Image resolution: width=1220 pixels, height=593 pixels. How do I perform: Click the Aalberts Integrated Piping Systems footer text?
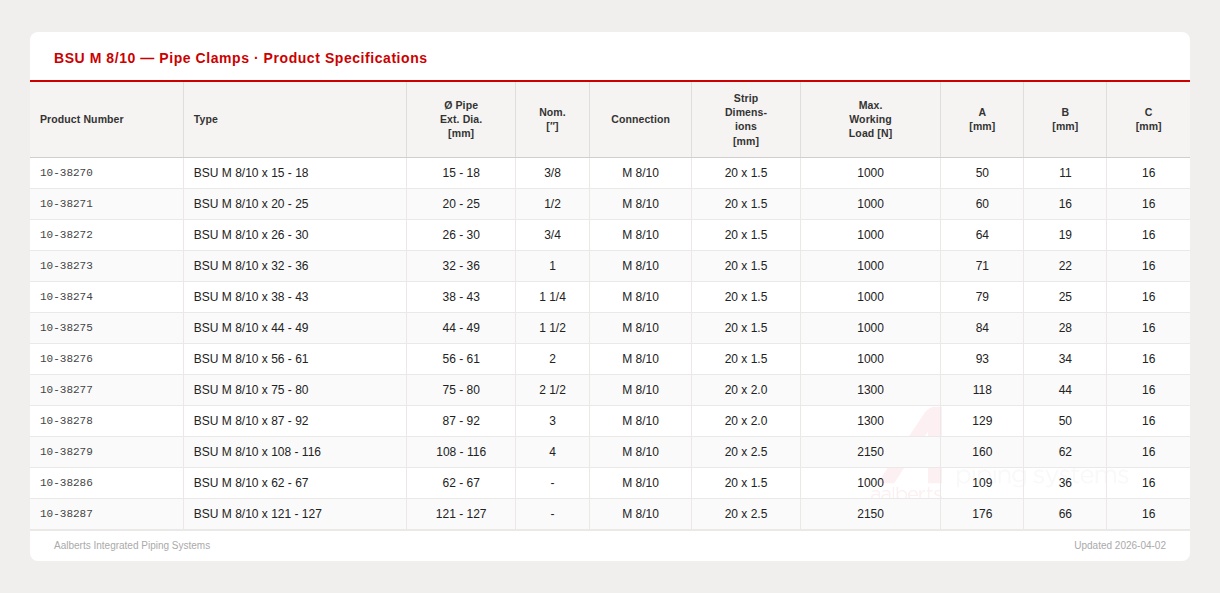(x=132, y=545)
